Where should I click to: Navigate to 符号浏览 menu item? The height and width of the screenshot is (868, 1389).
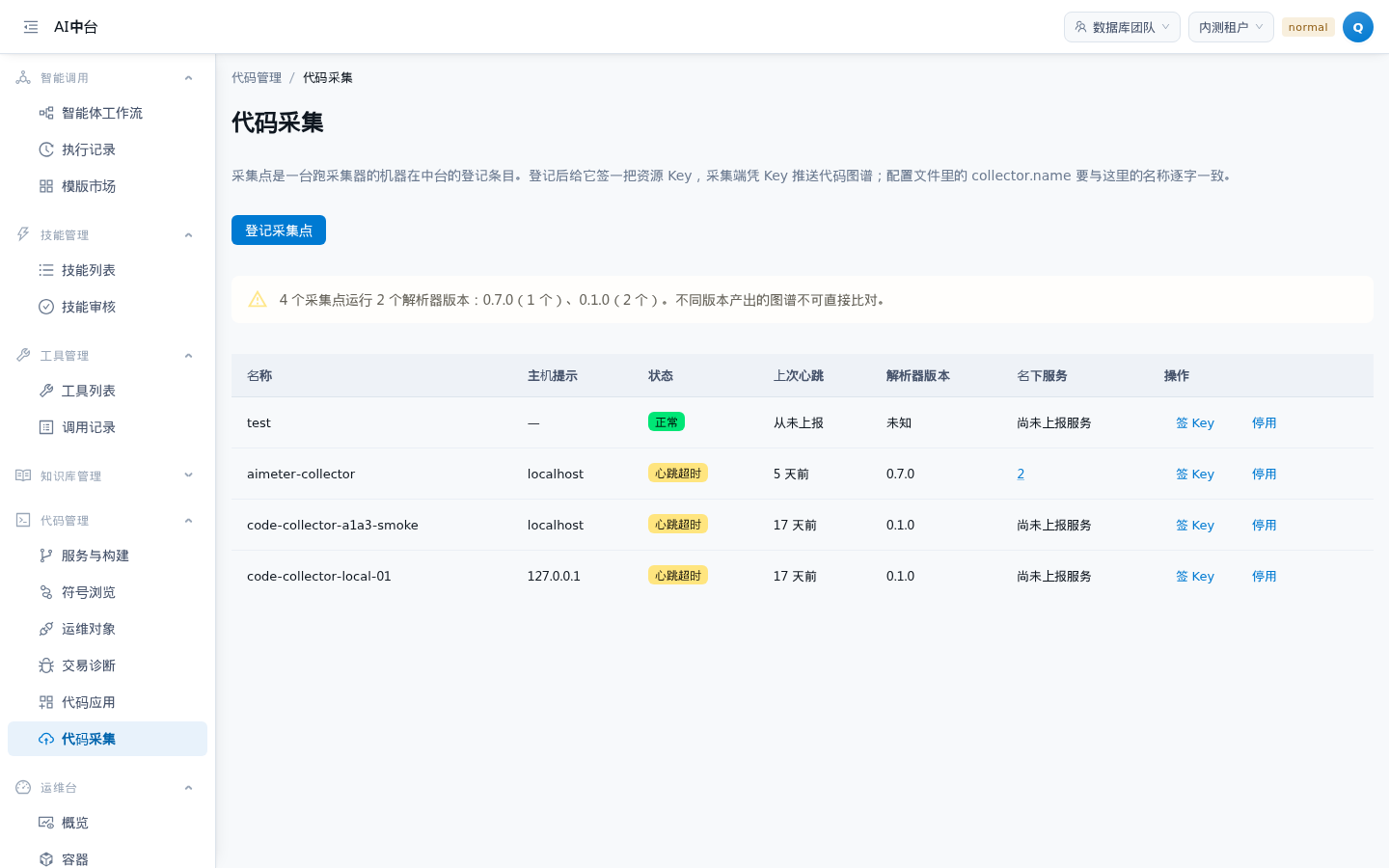107,592
